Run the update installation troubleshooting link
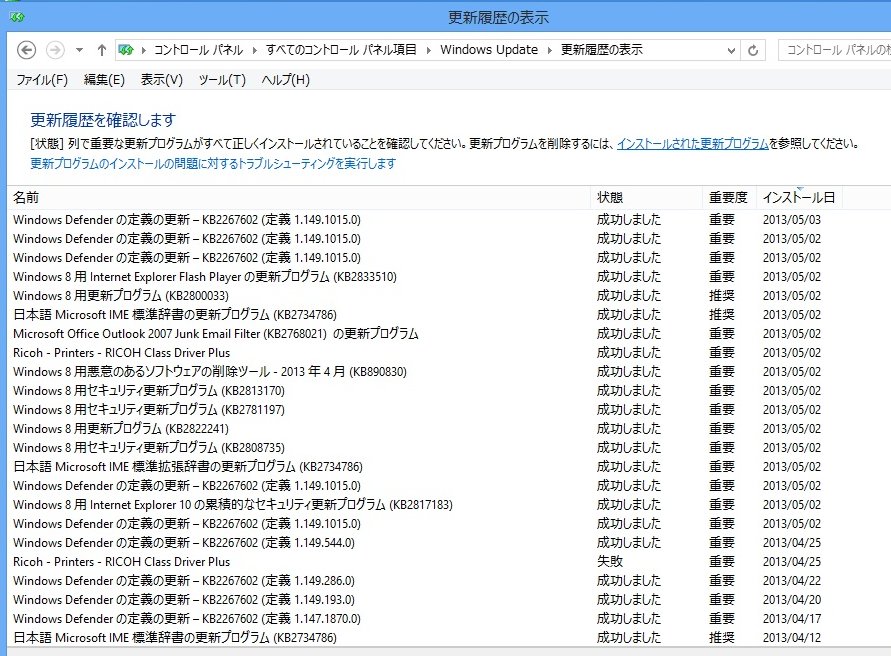The width and height of the screenshot is (891, 656). click(213, 164)
